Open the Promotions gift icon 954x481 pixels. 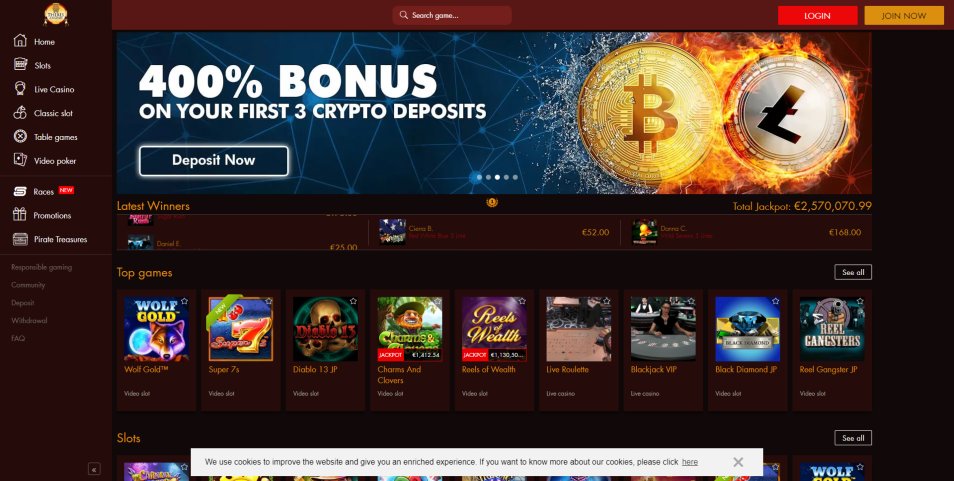coord(20,215)
